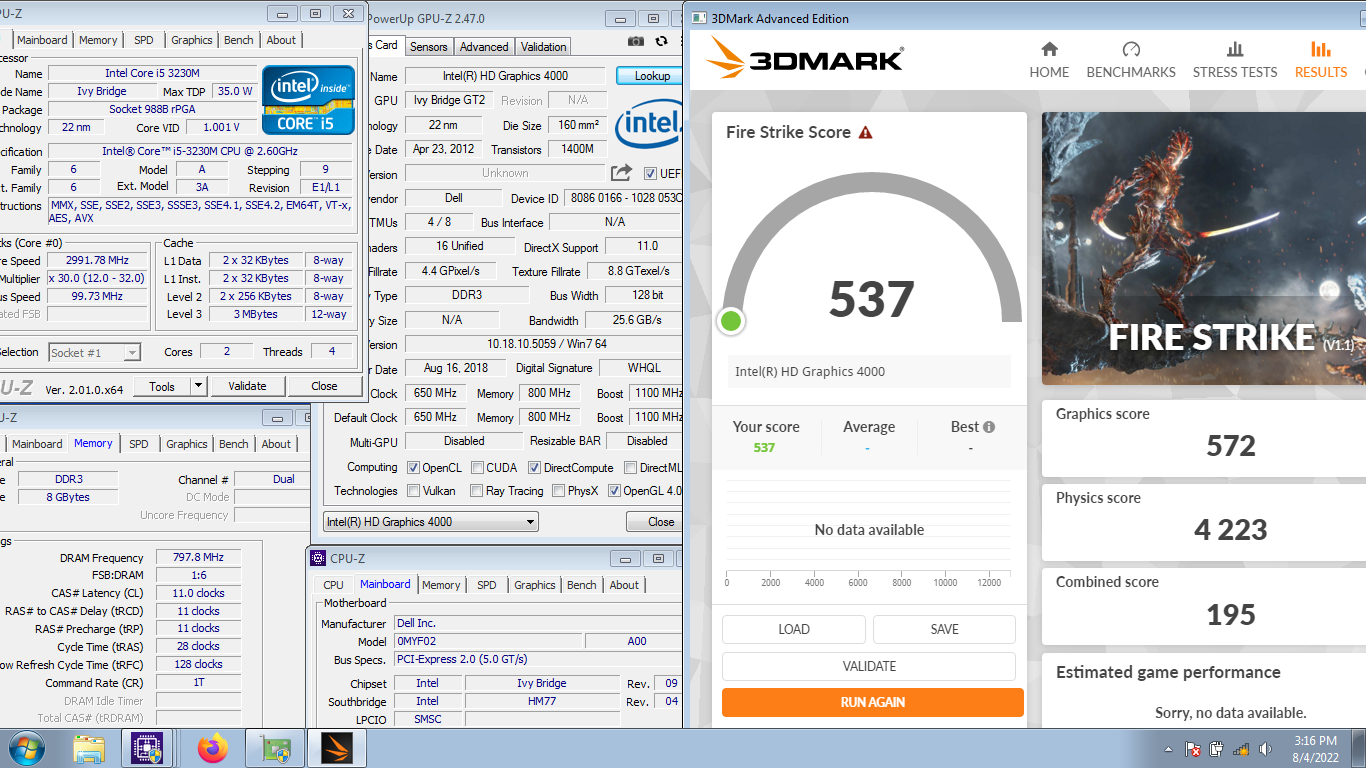Click the info icon next to Best
The width and height of the screenshot is (1366, 768).
tap(989, 427)
